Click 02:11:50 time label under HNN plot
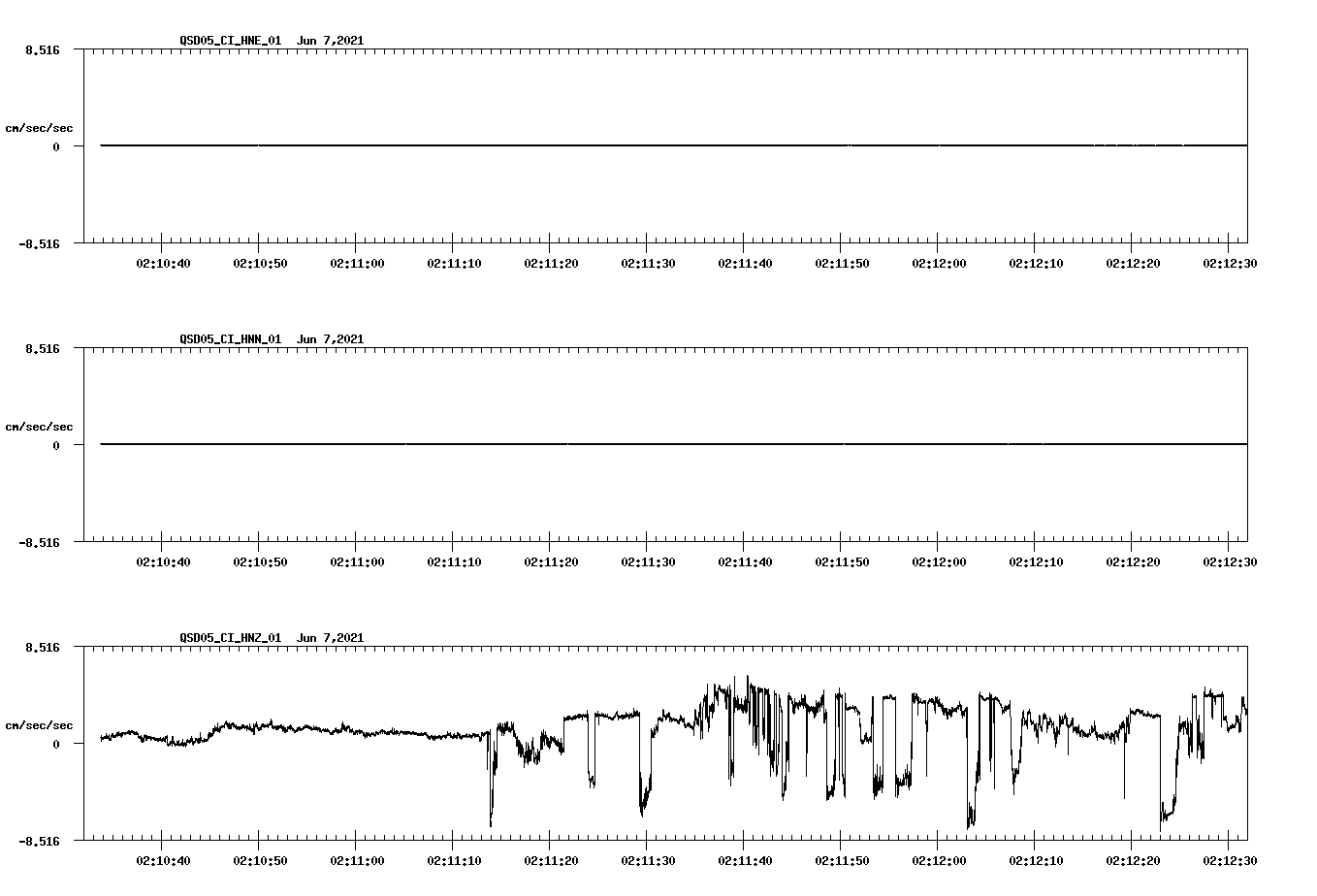1317x896 pixels. click(842, 561)
